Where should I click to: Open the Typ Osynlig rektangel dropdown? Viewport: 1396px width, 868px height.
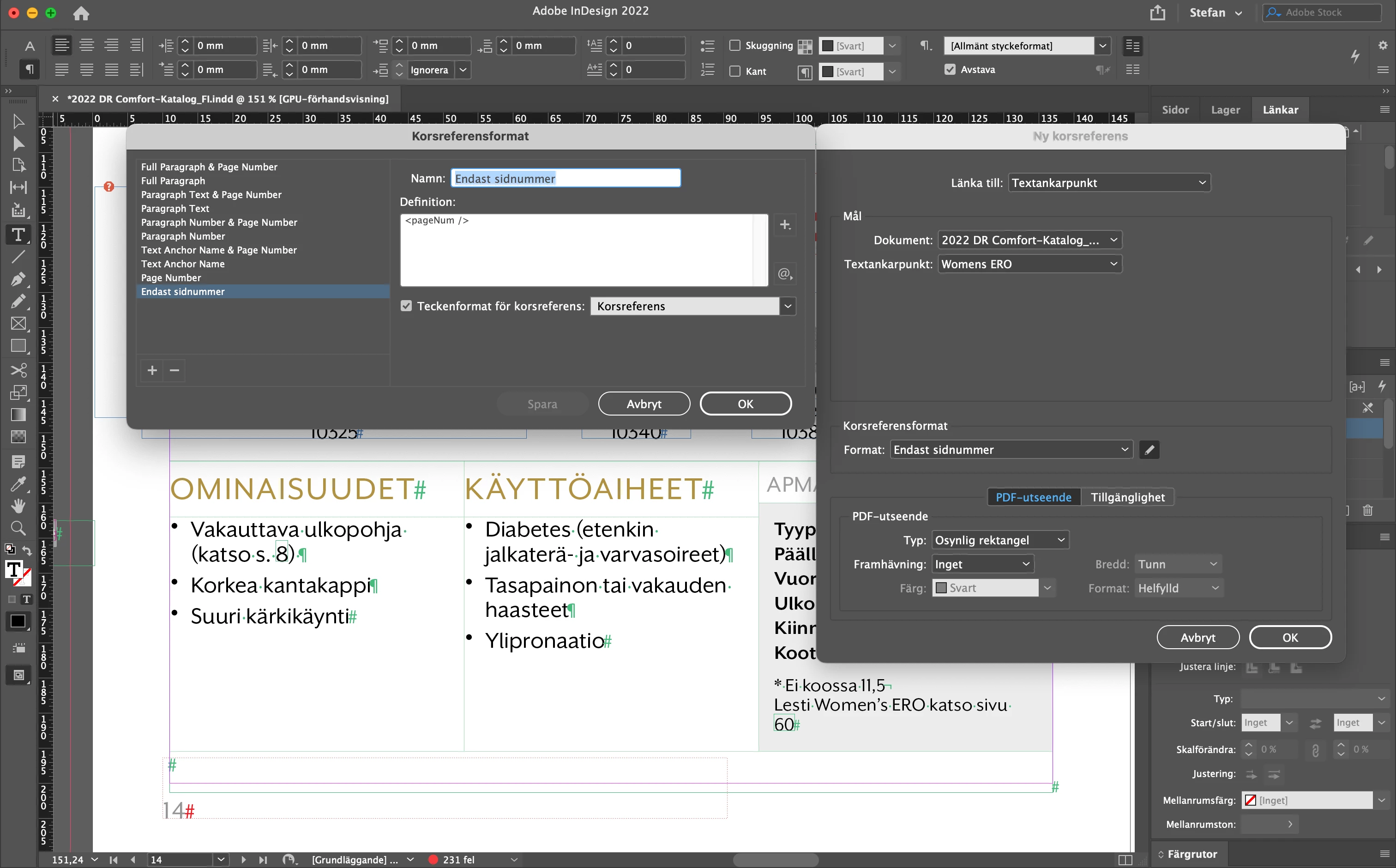click(1000, 540)
